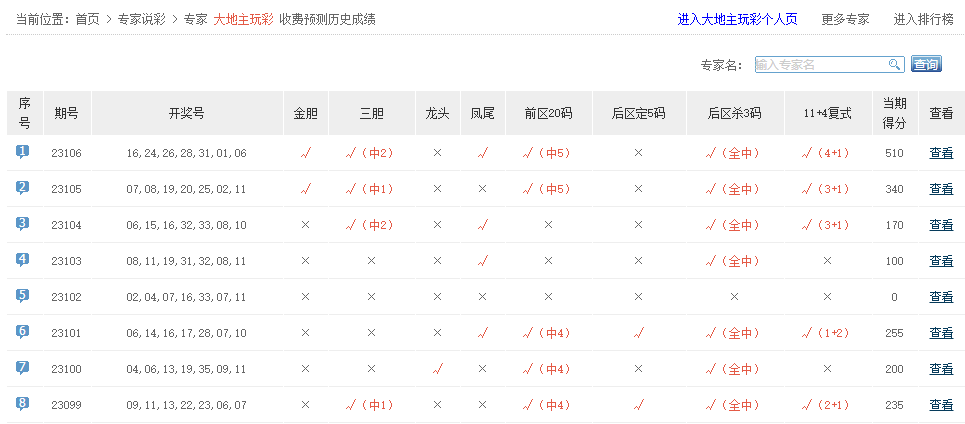Click the rank 6 number badge
This screenshot has height=424, width=965.
point(22,332)
